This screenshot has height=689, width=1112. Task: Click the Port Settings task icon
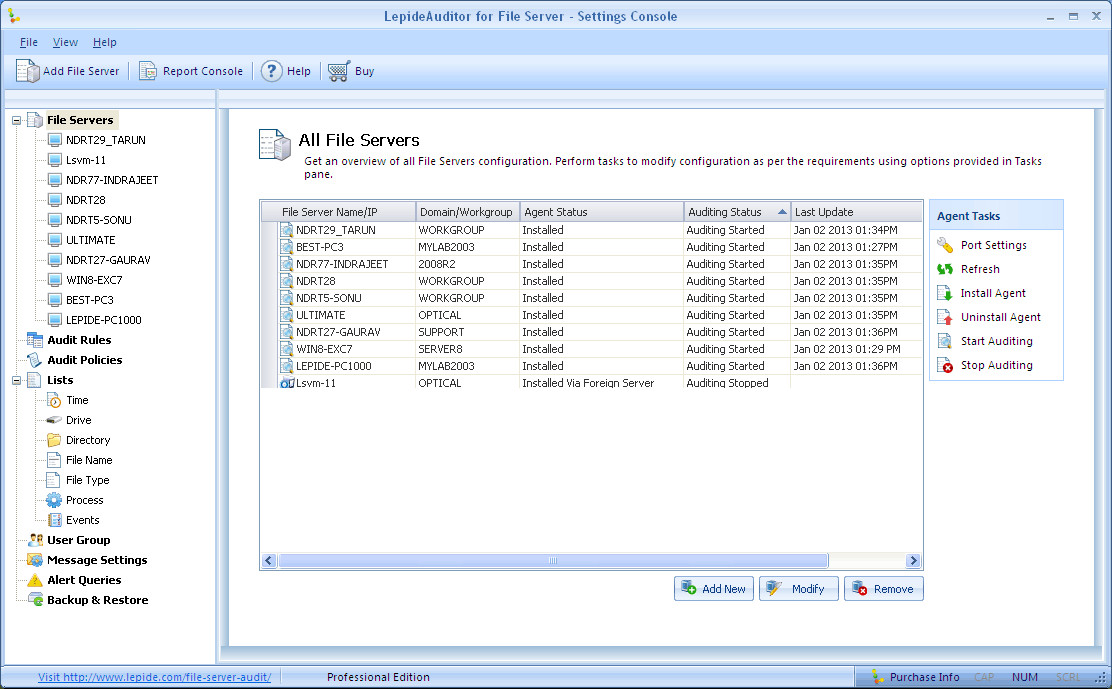coord(945,245)
